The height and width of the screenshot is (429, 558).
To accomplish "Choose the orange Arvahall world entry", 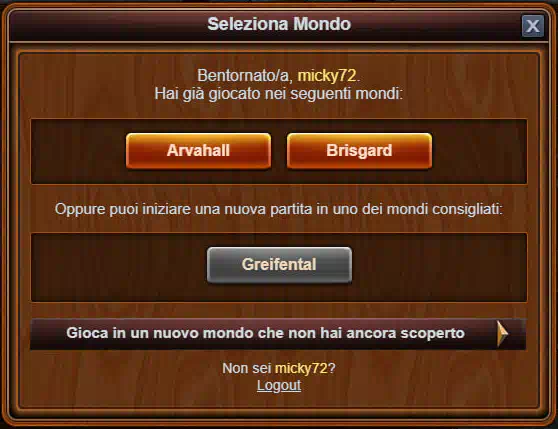I will tap(198, 150).
